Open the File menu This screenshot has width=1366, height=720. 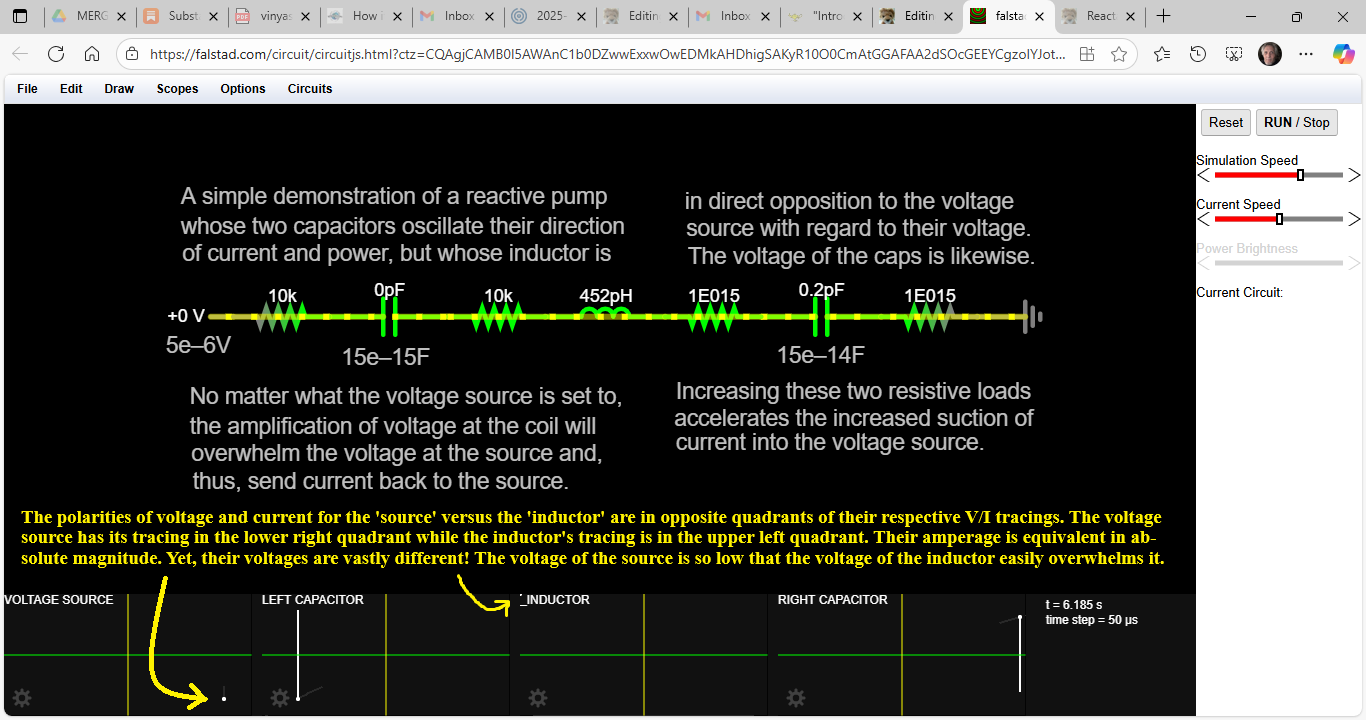point(27,89)
